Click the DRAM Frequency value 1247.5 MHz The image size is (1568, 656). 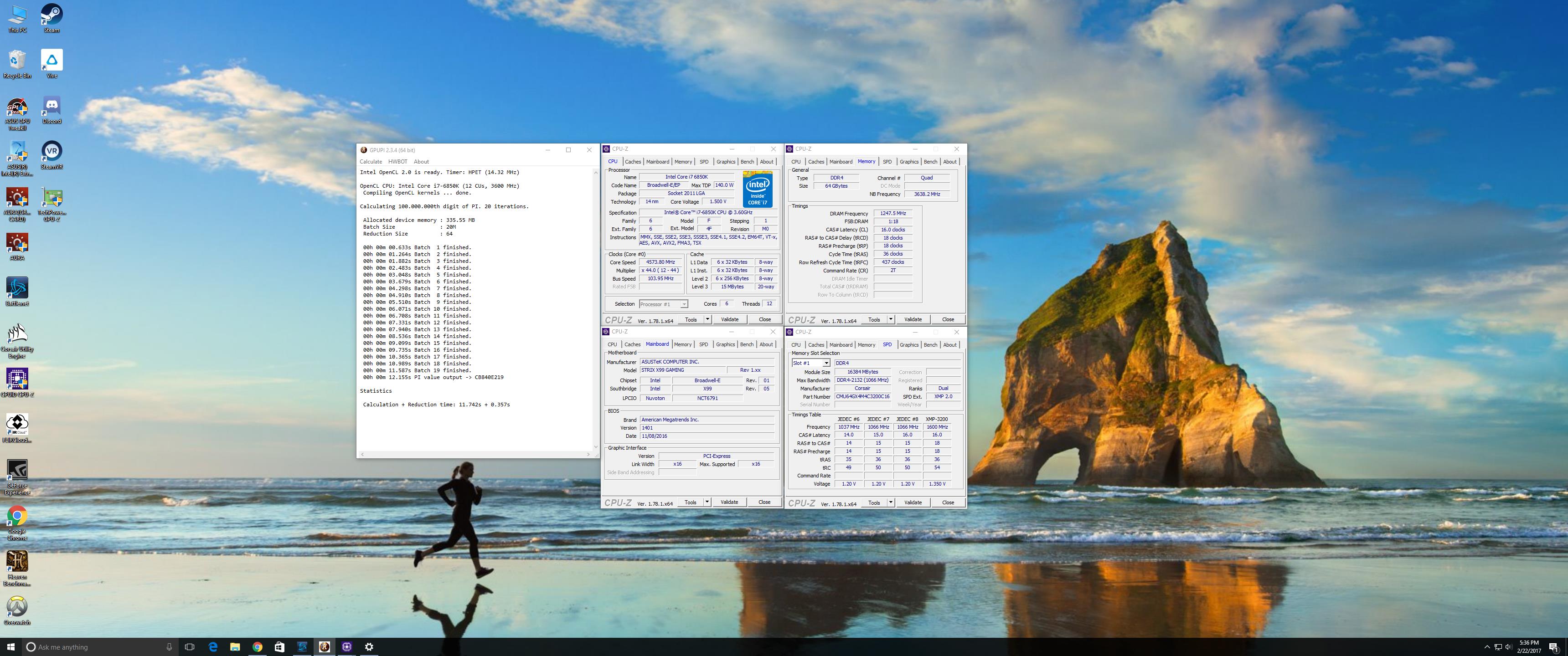click(x=893, y=214)
